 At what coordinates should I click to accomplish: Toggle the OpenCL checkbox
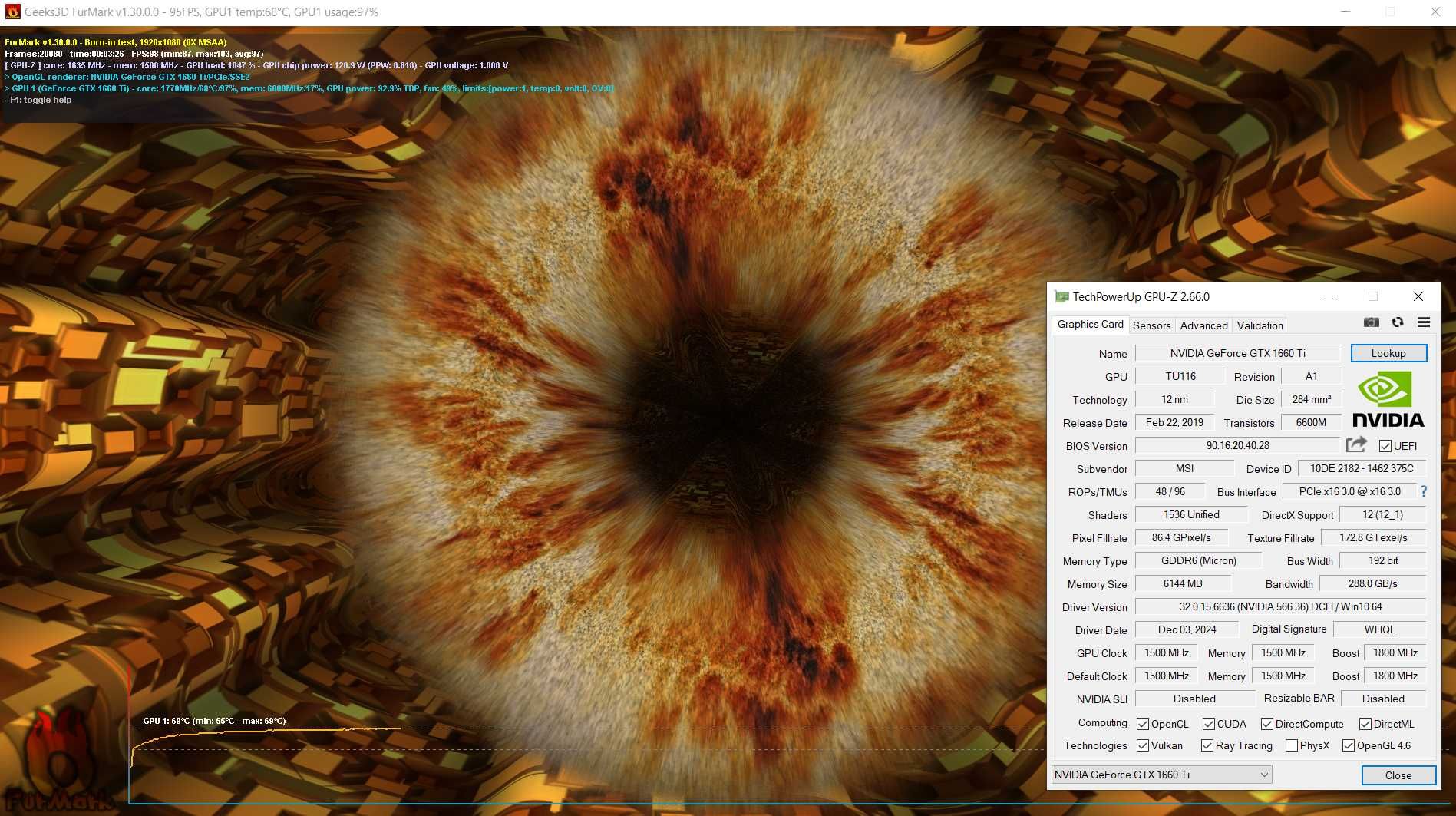click(1142, 724)
